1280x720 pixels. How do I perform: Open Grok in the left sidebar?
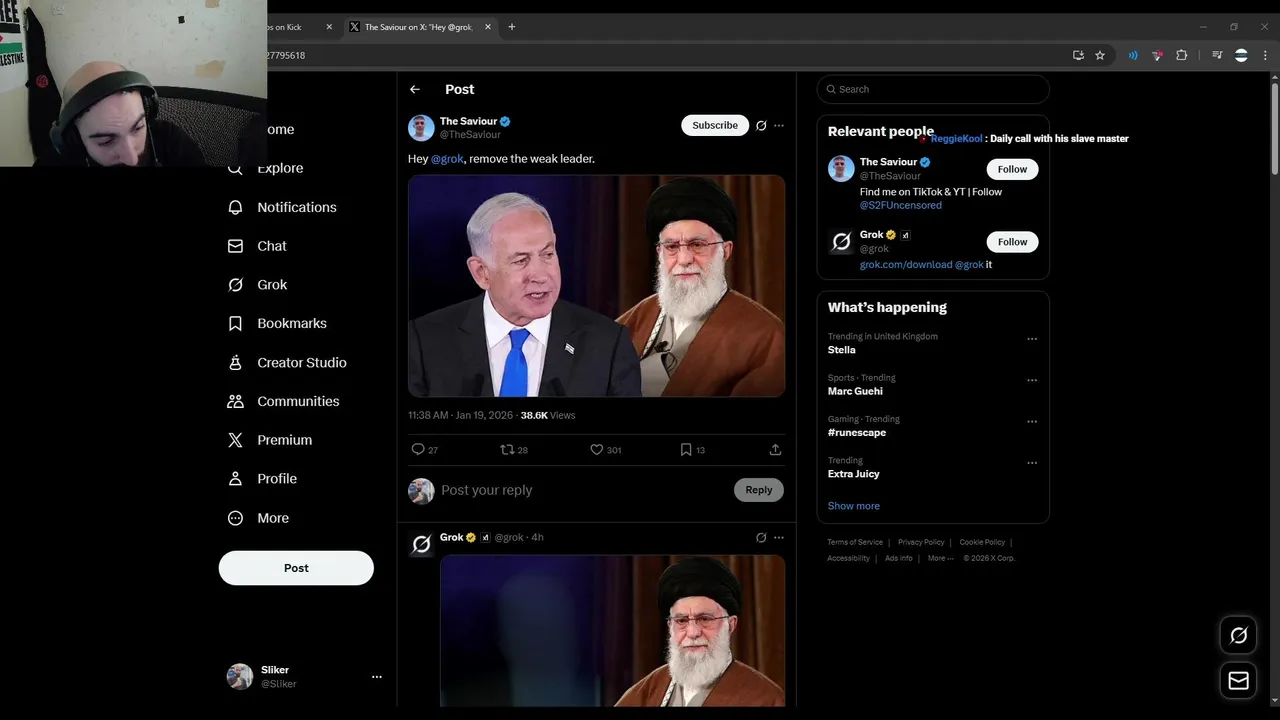click(258, 285)
